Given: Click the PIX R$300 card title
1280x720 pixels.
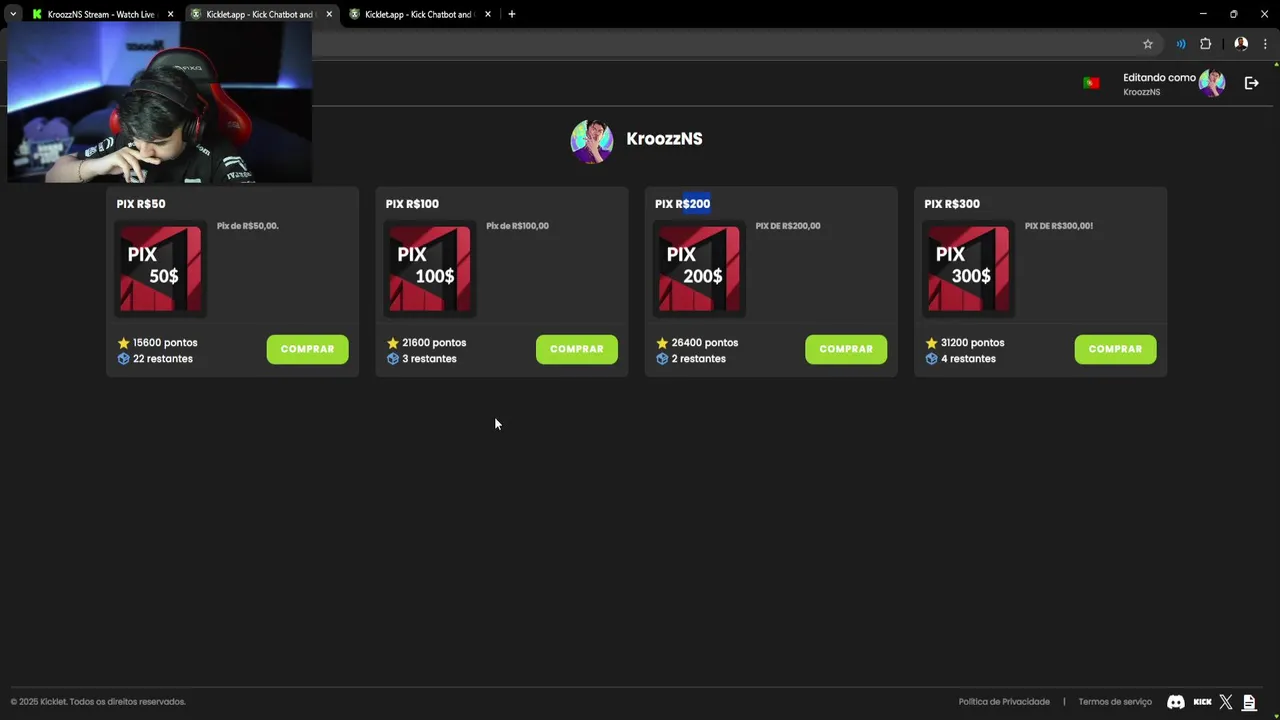Looking at the screenshot, I should (x=952, y=204).
